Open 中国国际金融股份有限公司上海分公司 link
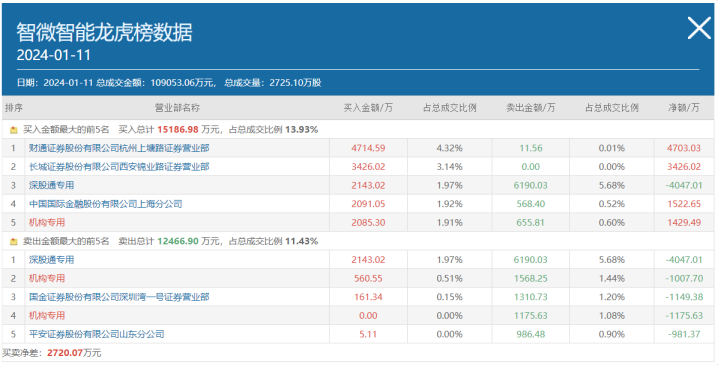 coord(105,204)
